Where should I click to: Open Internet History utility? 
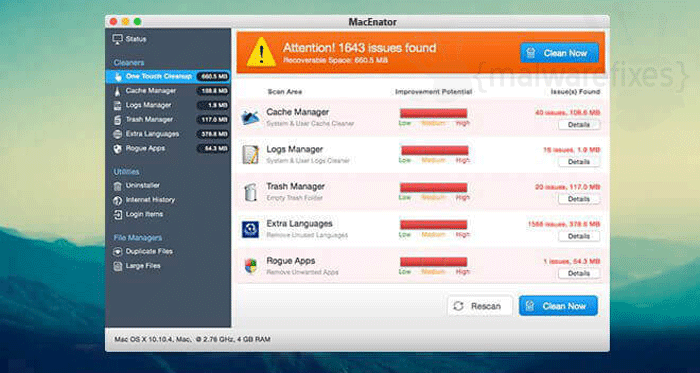150,200
